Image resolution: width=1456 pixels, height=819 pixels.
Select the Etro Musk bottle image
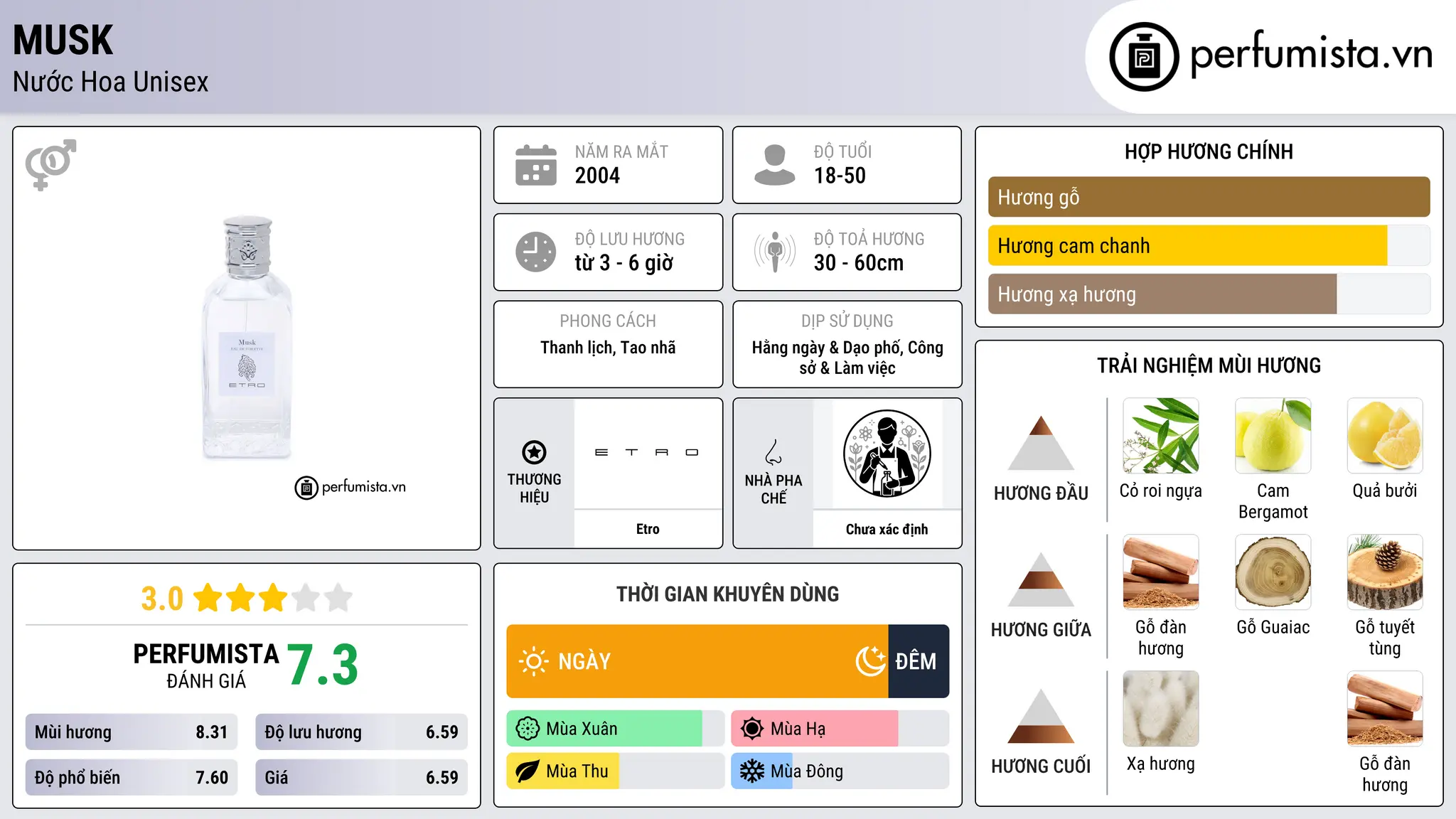click(x=247, y=337)
